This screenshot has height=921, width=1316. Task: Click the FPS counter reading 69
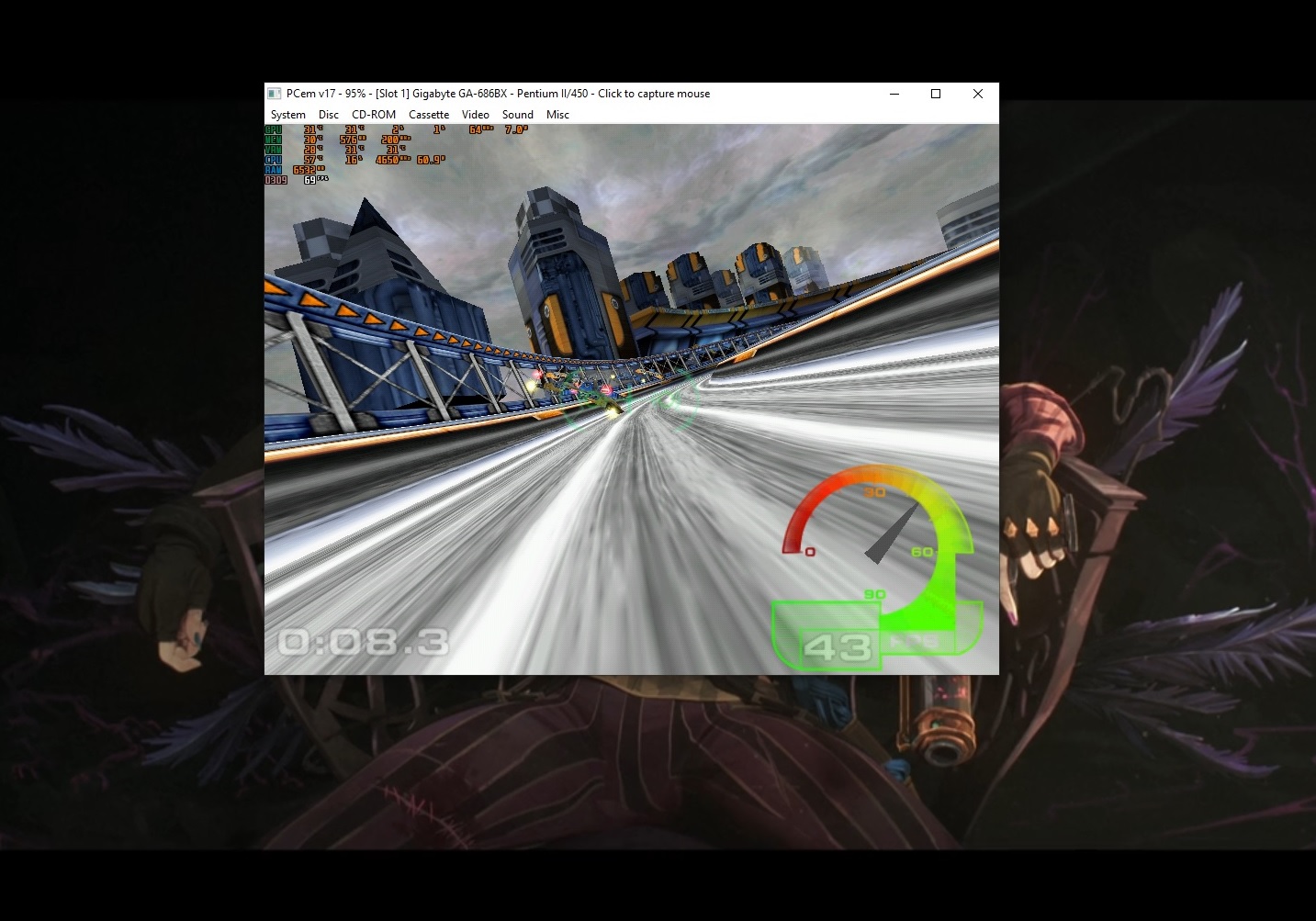[315, 180]
